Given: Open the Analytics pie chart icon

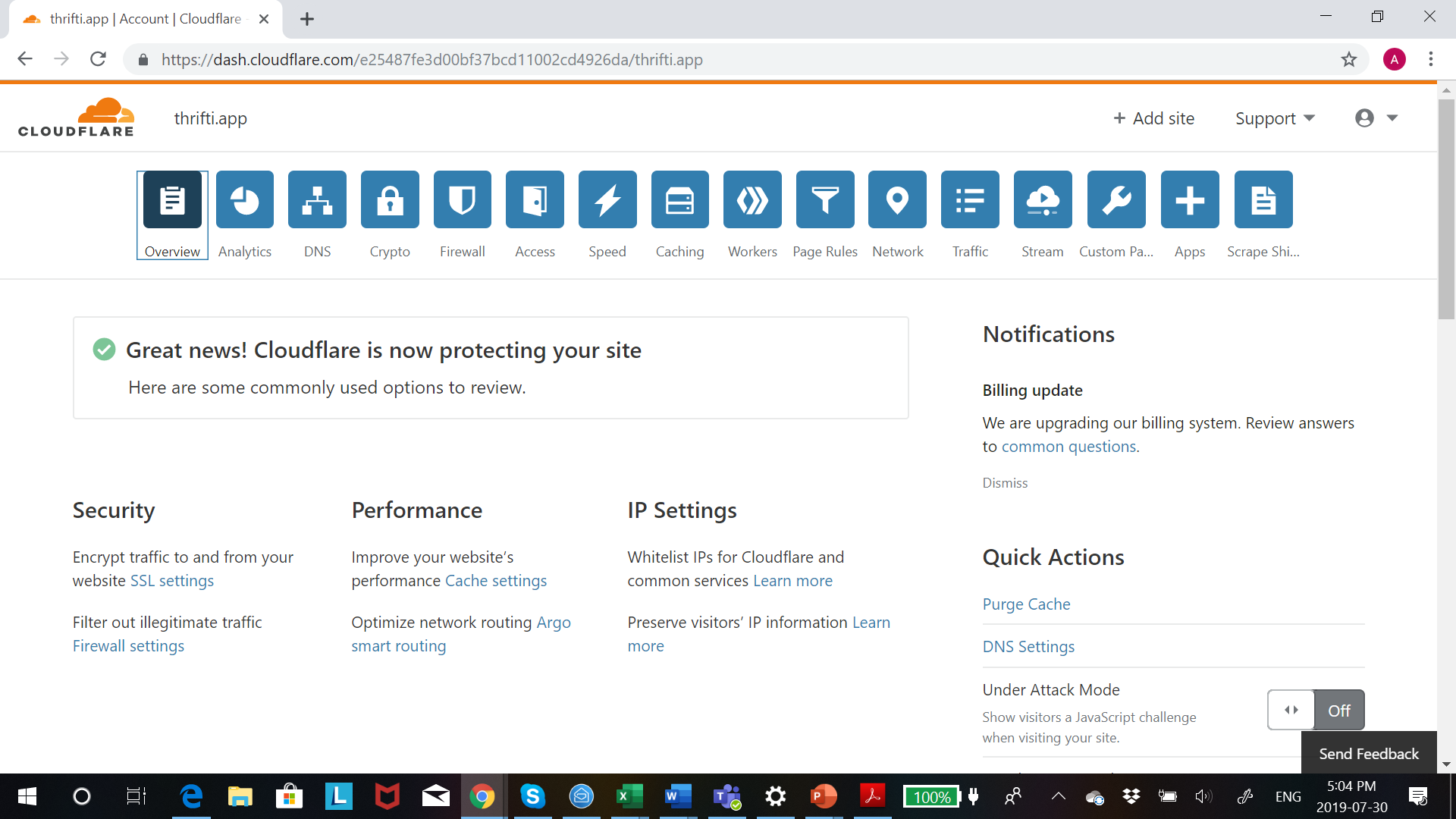Looking at the screenshot, I should tap(245, 200).
